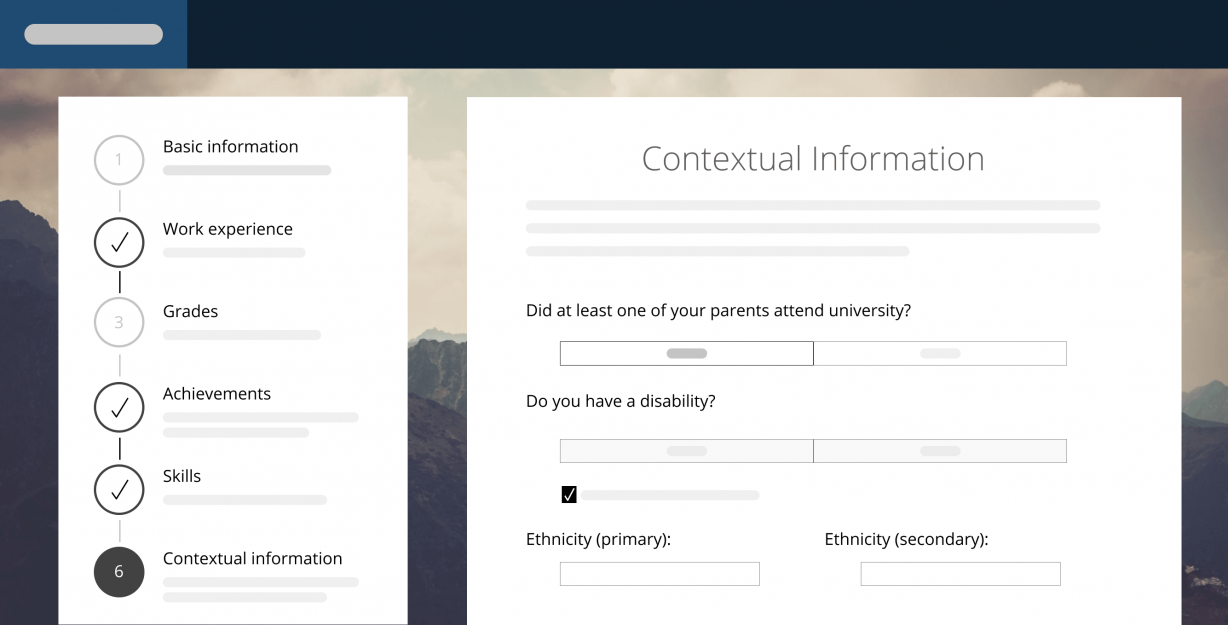Click the step 3 circle for Grades
Viewport: 1228px width, 625px height.
[x=119, y=322]
